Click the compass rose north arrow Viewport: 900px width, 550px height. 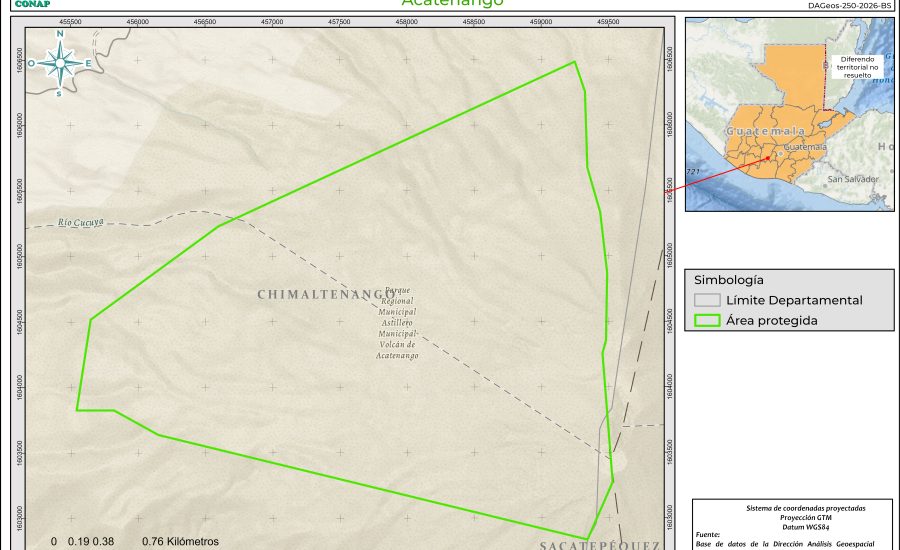click(60, 62)
